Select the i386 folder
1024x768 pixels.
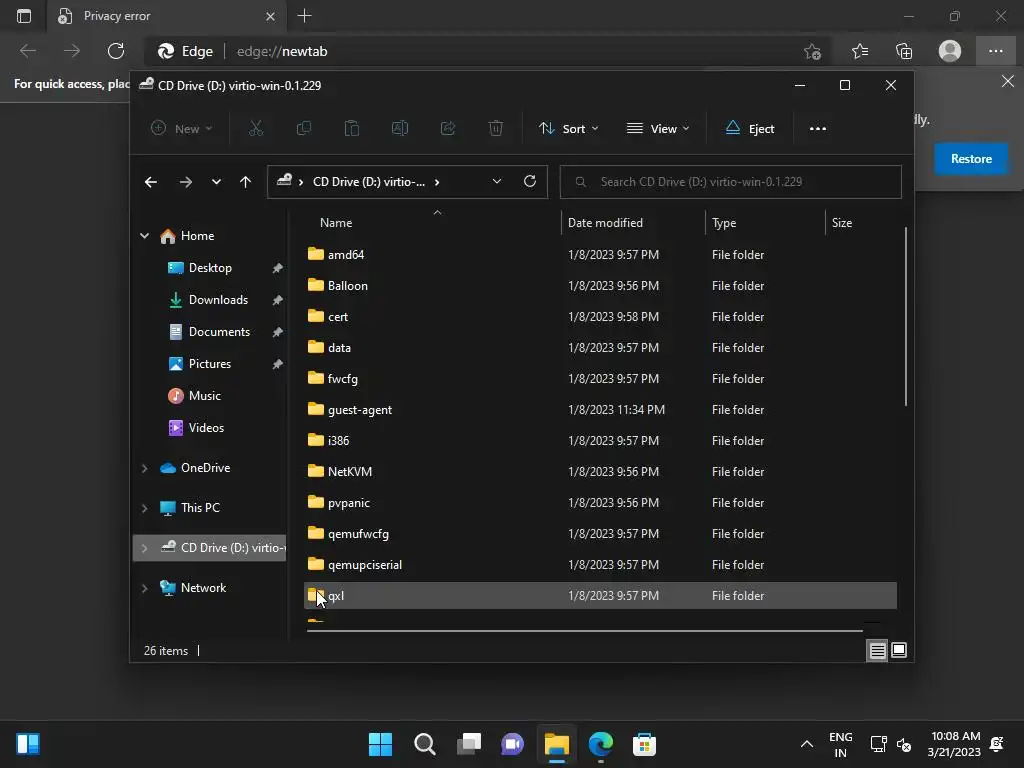point(600,441)
